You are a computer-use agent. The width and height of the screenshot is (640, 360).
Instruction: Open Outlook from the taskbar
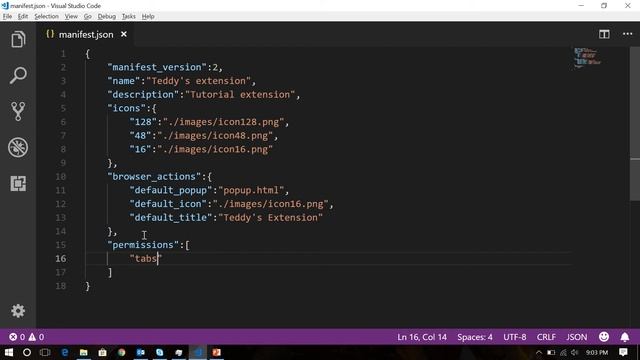(140, 352)
